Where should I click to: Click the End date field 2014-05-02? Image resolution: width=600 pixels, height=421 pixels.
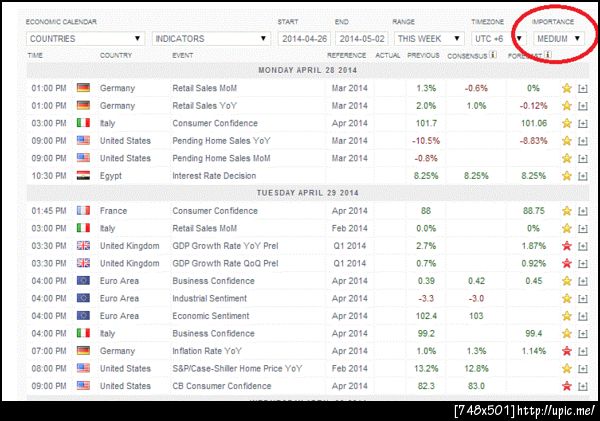(x=361, y=38)
